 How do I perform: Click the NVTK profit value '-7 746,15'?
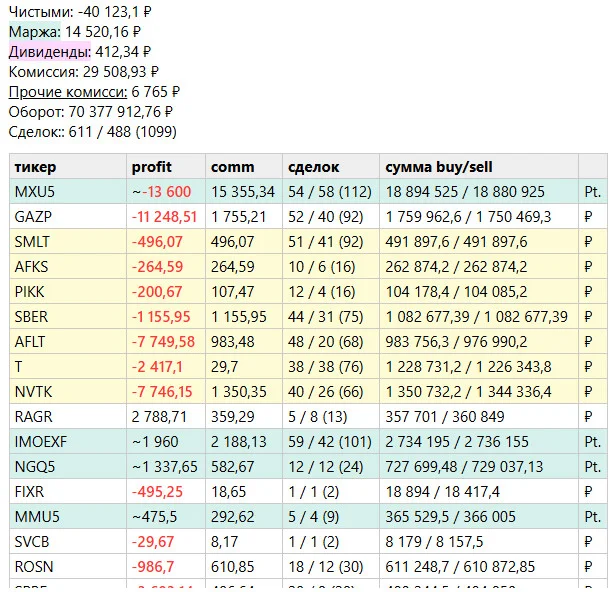(x=162, y=391)
